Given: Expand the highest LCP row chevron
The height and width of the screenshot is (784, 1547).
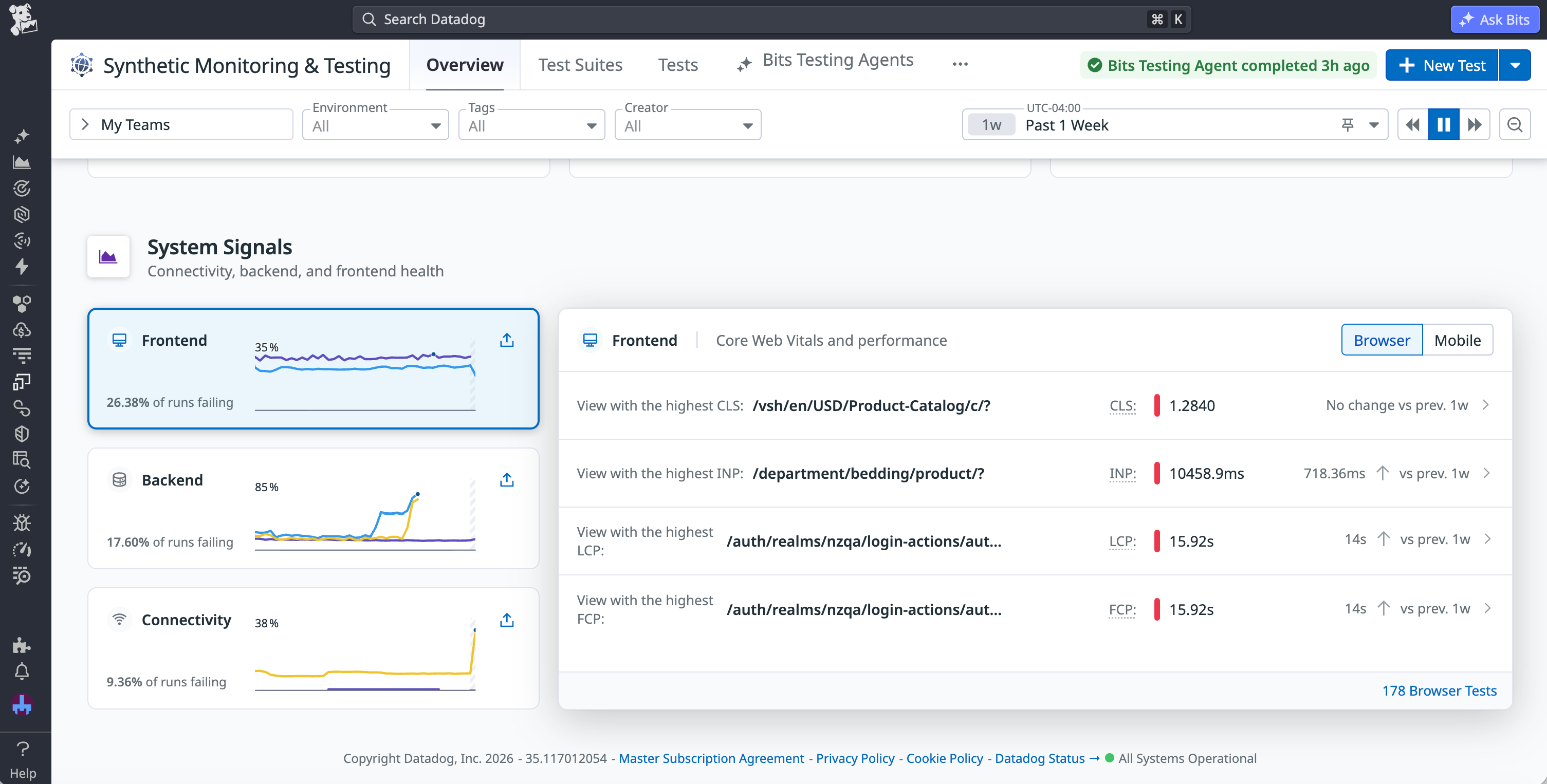Looking at the screenshot, I should (x=1487, y=539).
